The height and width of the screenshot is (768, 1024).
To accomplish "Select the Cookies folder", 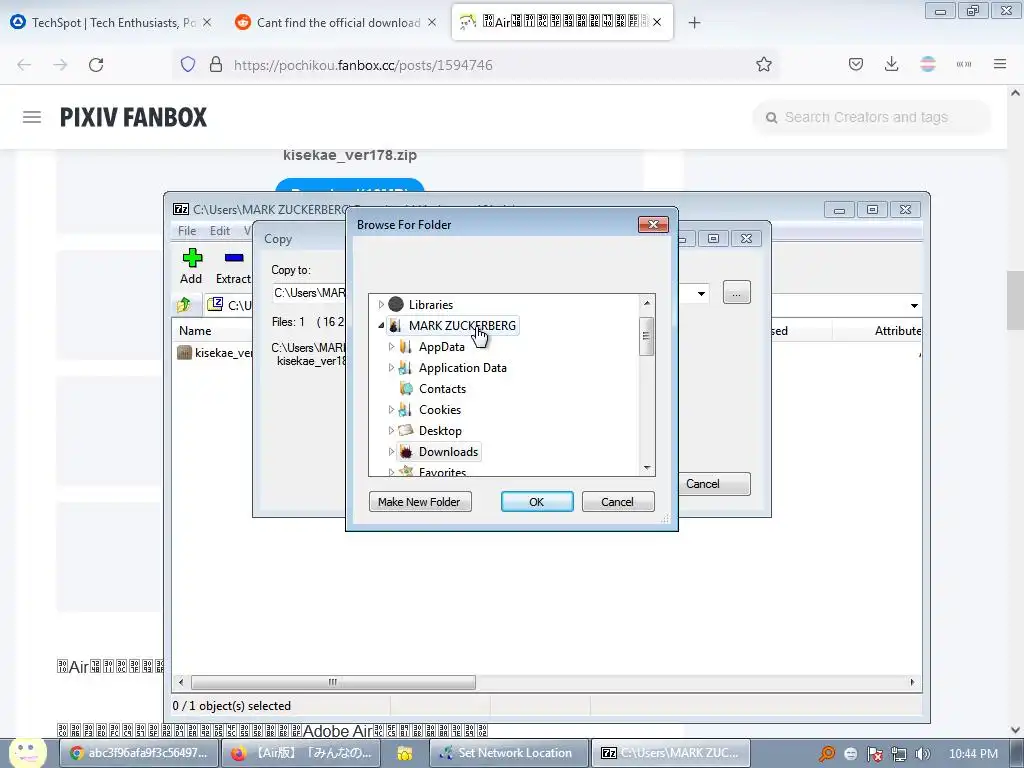I will tap(440, 409).
